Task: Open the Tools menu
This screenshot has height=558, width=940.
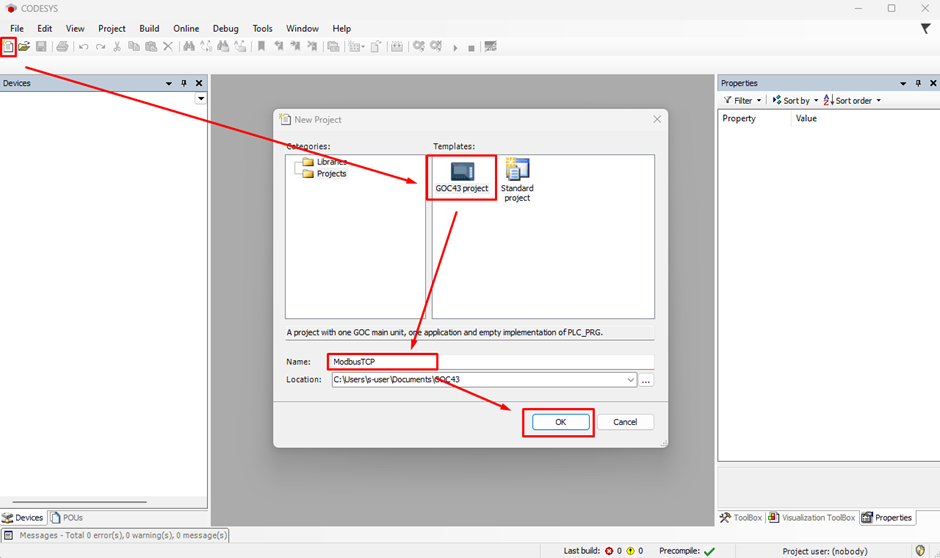Action: [262, 28]
